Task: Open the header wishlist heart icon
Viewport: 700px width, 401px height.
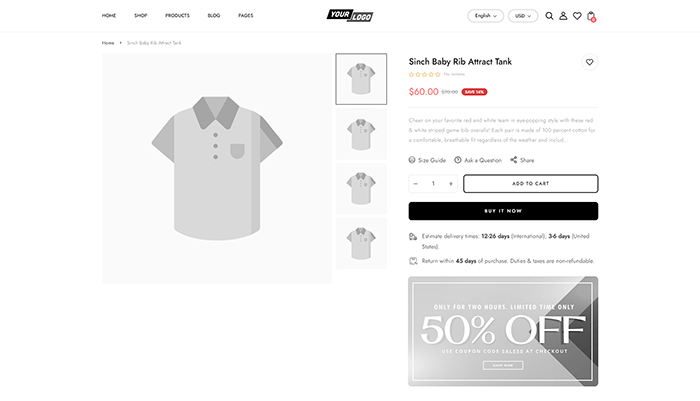Action: 577,16
